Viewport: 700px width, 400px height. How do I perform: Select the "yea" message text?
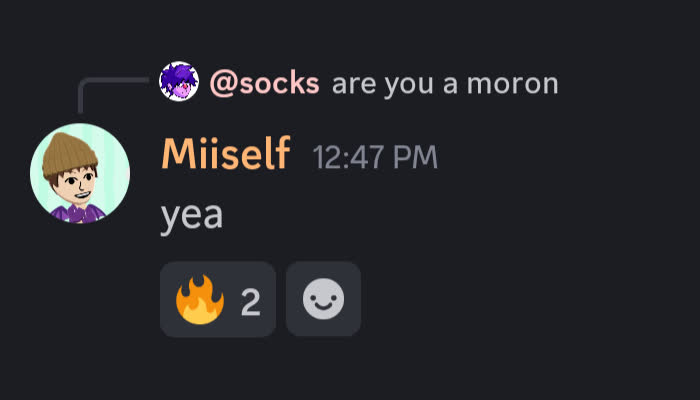pos(192,216)
